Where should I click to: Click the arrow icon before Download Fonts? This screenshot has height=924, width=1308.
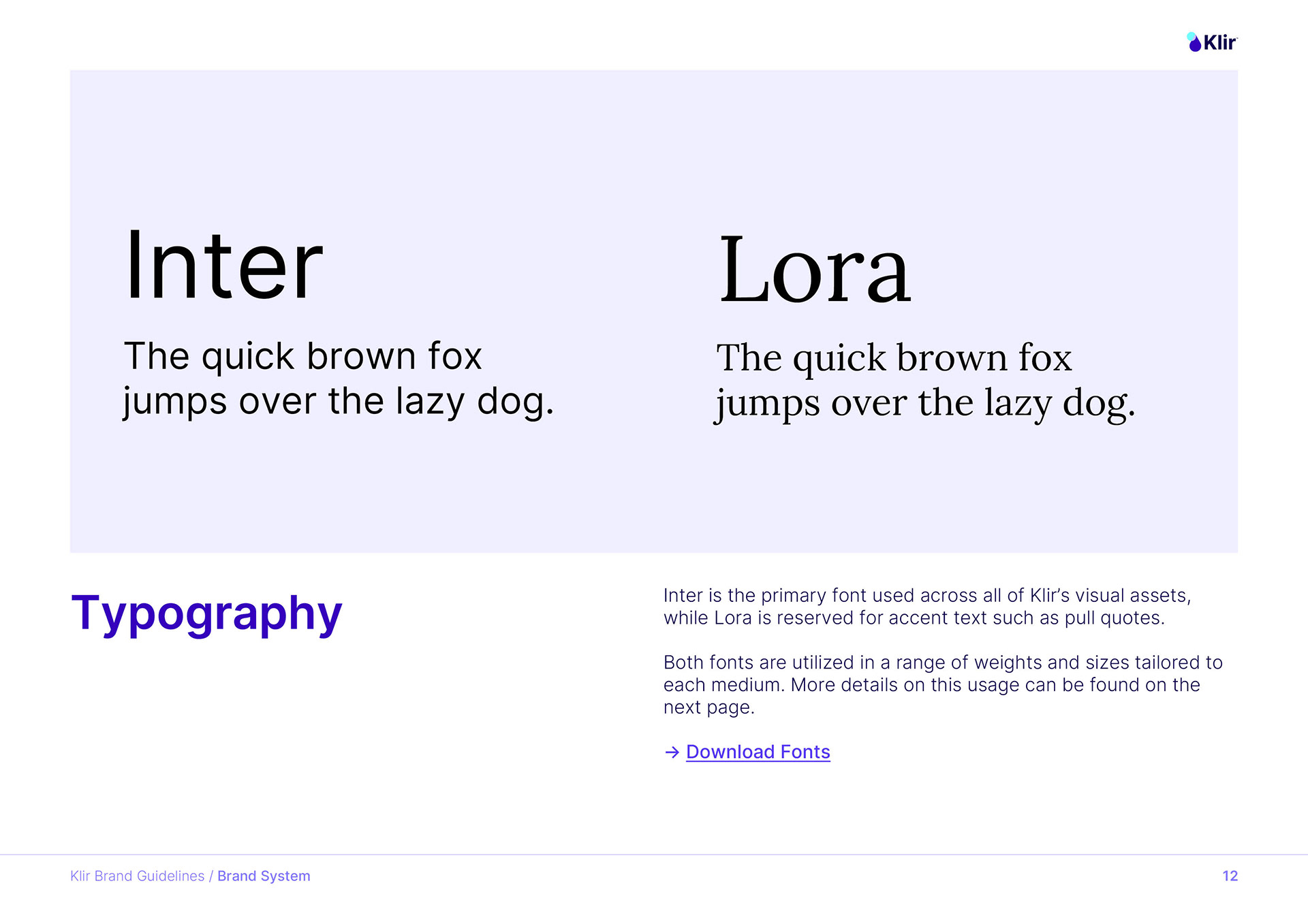coord(672,752)
